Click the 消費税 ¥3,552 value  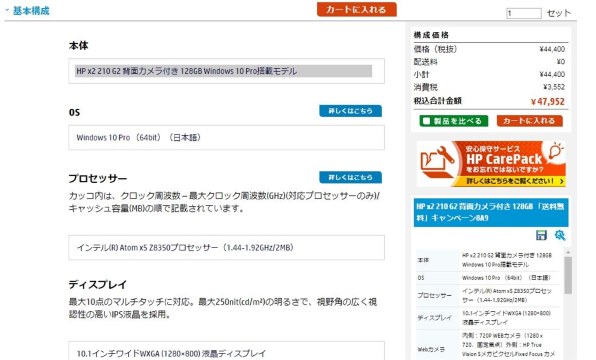pyautogui.click(x=554, y=87)
